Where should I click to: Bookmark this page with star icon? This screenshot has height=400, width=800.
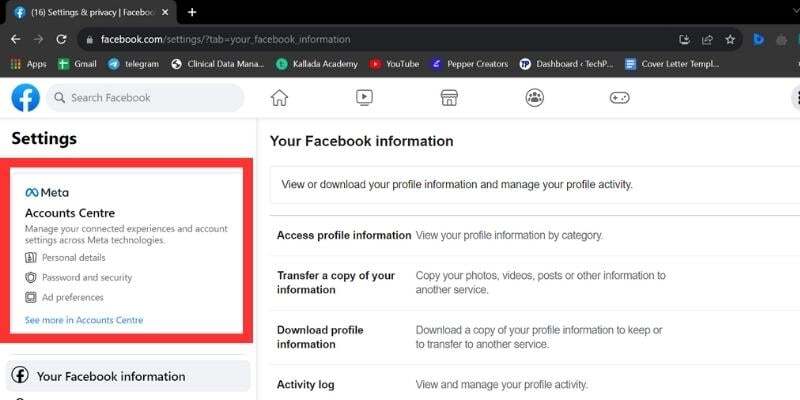pyautogui.click(x=730, y=39)
